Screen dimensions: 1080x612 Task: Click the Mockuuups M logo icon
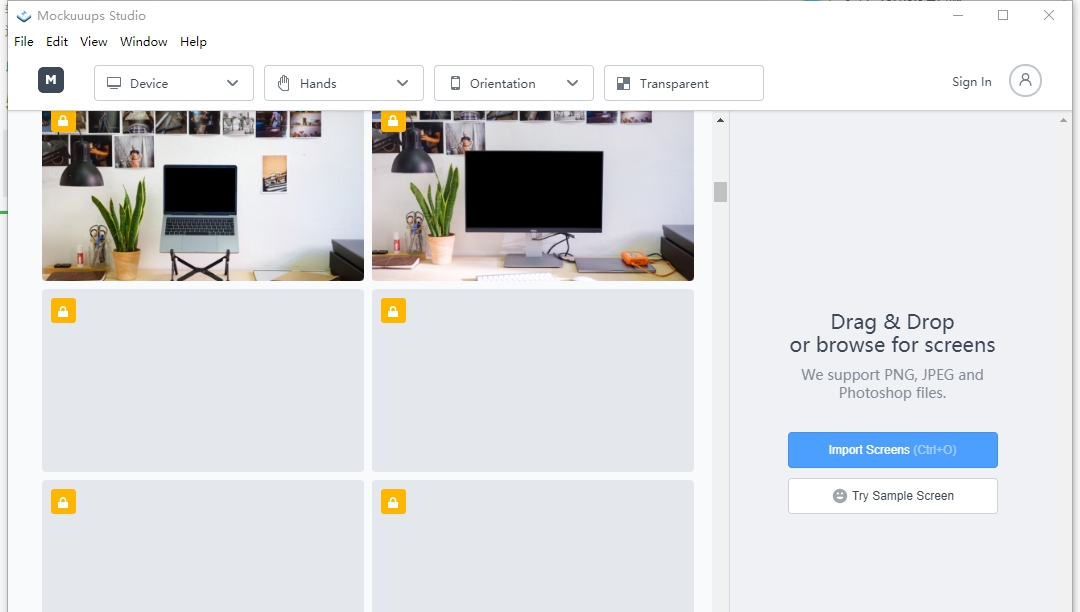tap(51, 80)
